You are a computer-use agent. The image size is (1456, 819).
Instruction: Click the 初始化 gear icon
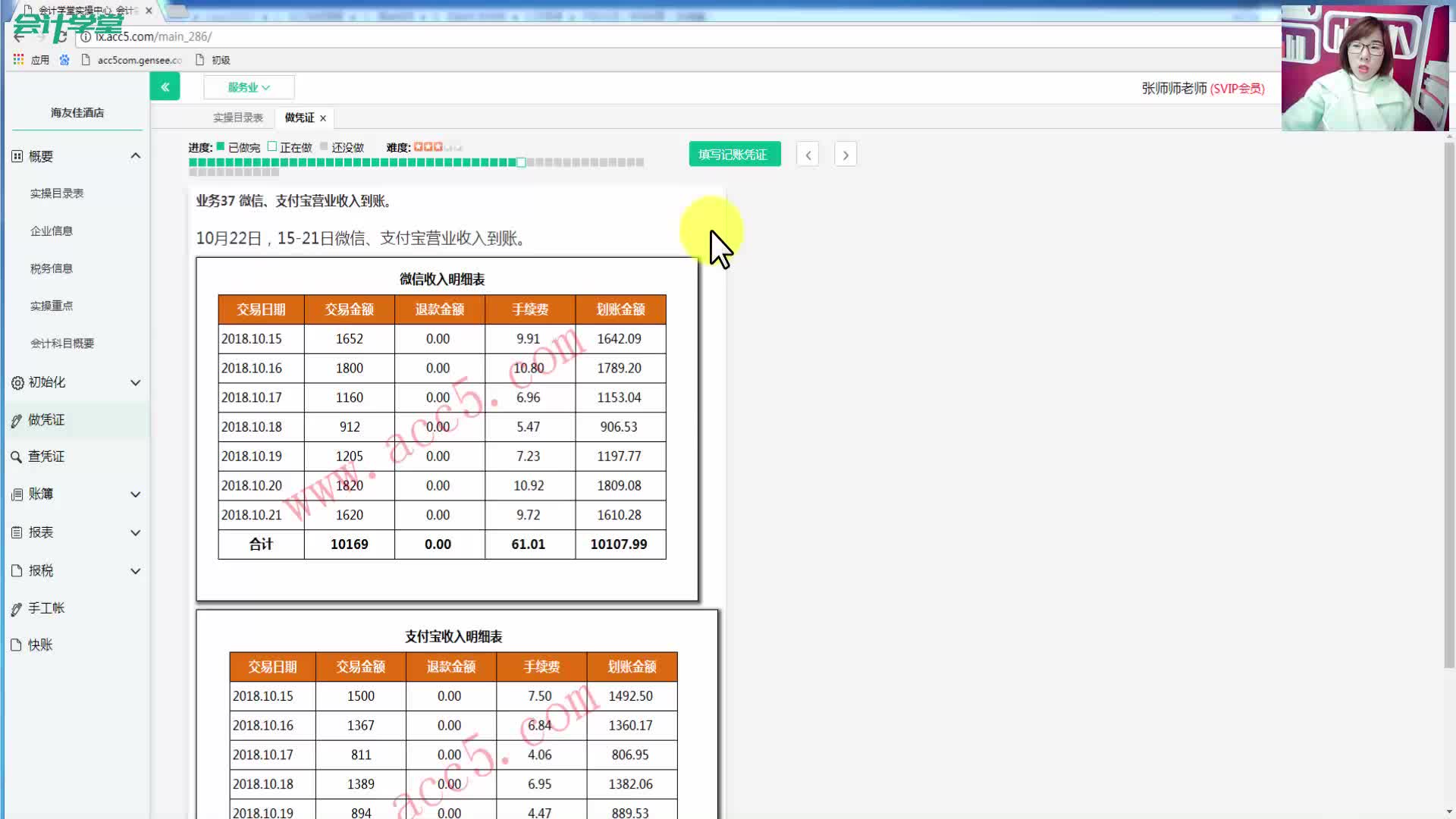pos(17,383)
